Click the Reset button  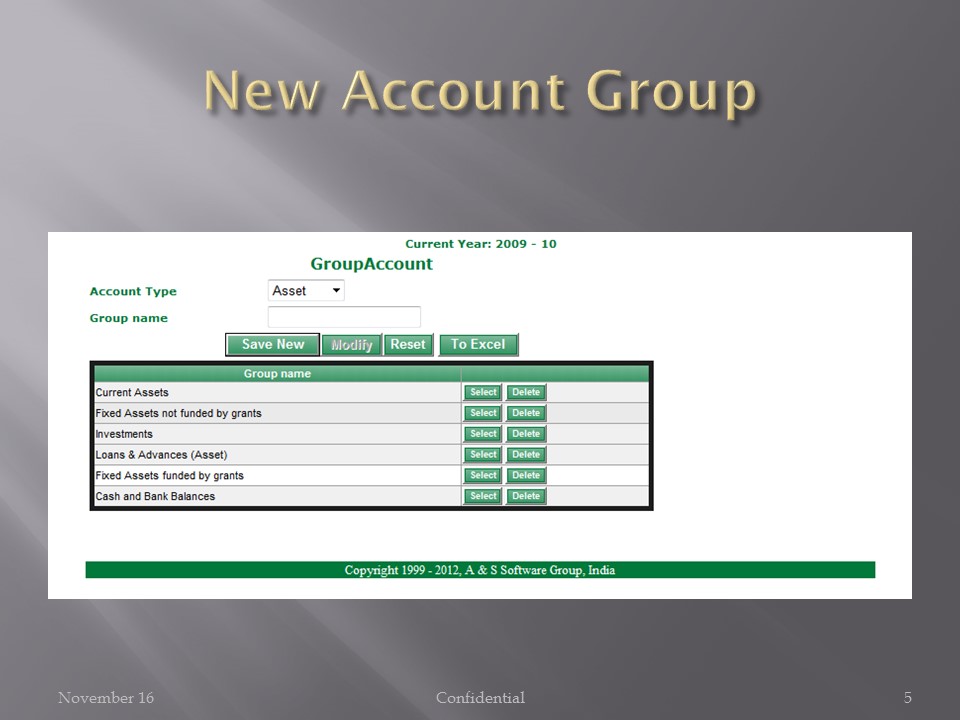(408, 344)
